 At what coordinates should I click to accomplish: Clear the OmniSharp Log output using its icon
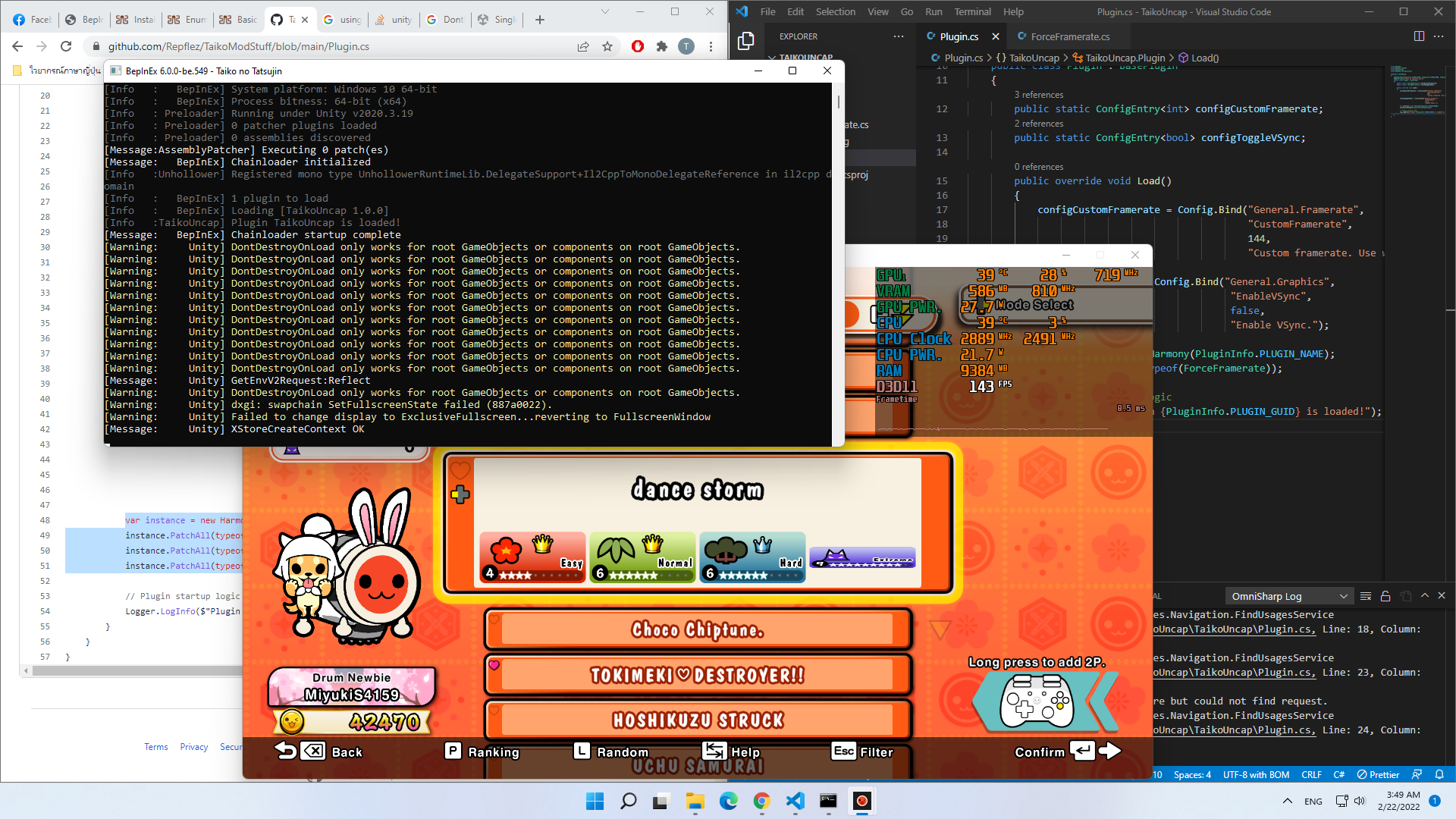coord(1365,596)
